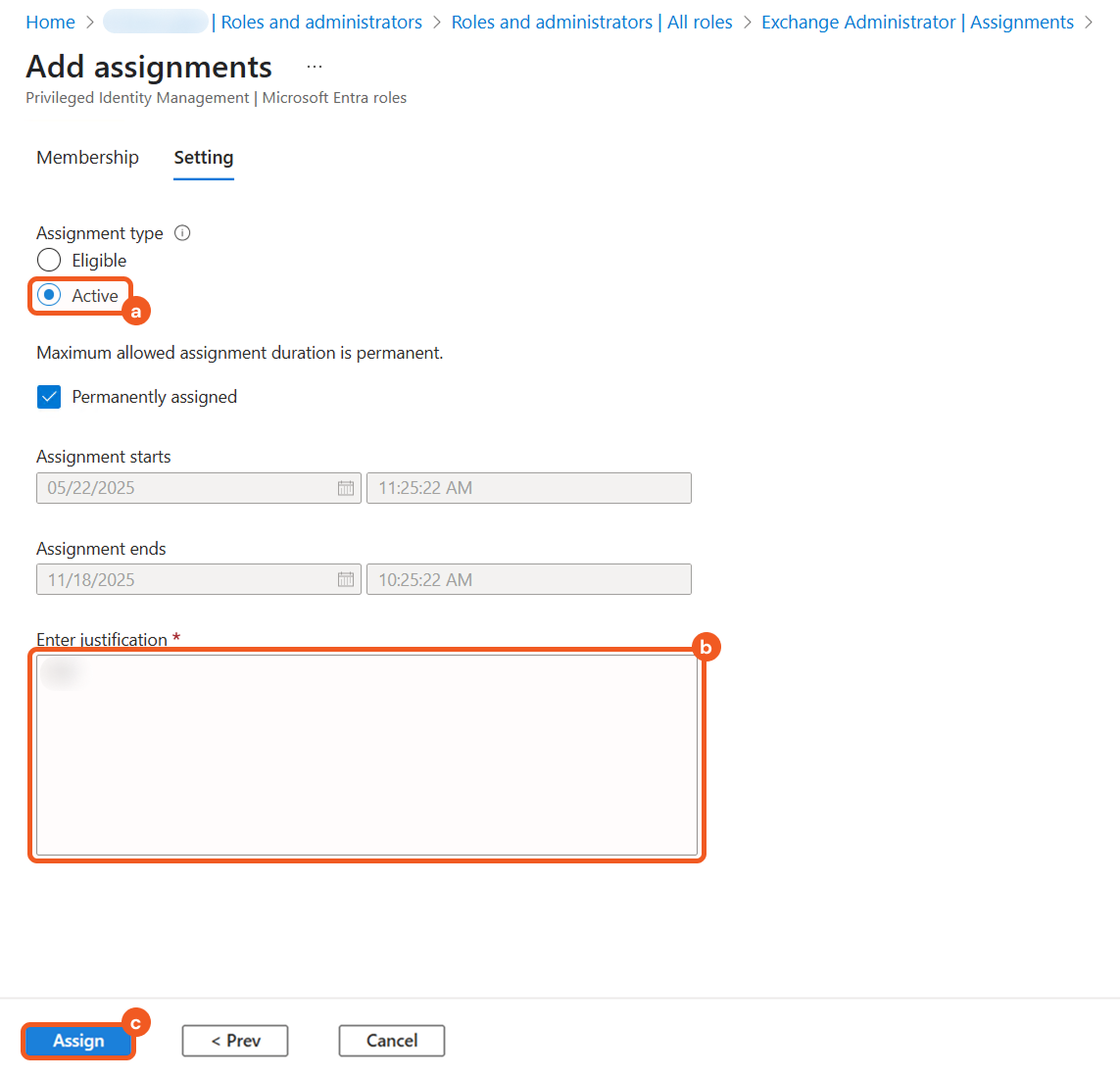1120x1079 pixels.
Task: Open Roles and administrators | All roles breadcrumb
Action: tap(592, 23)
